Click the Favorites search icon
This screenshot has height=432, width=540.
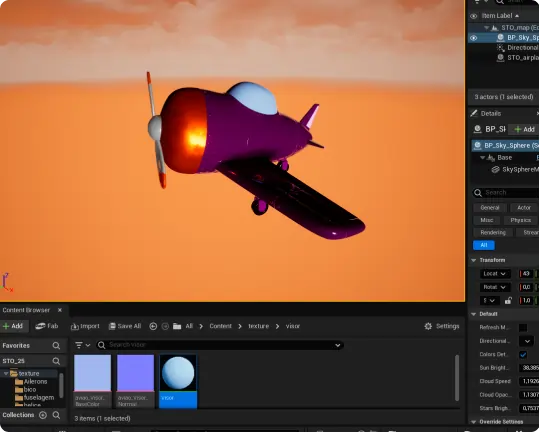(56, 346)
